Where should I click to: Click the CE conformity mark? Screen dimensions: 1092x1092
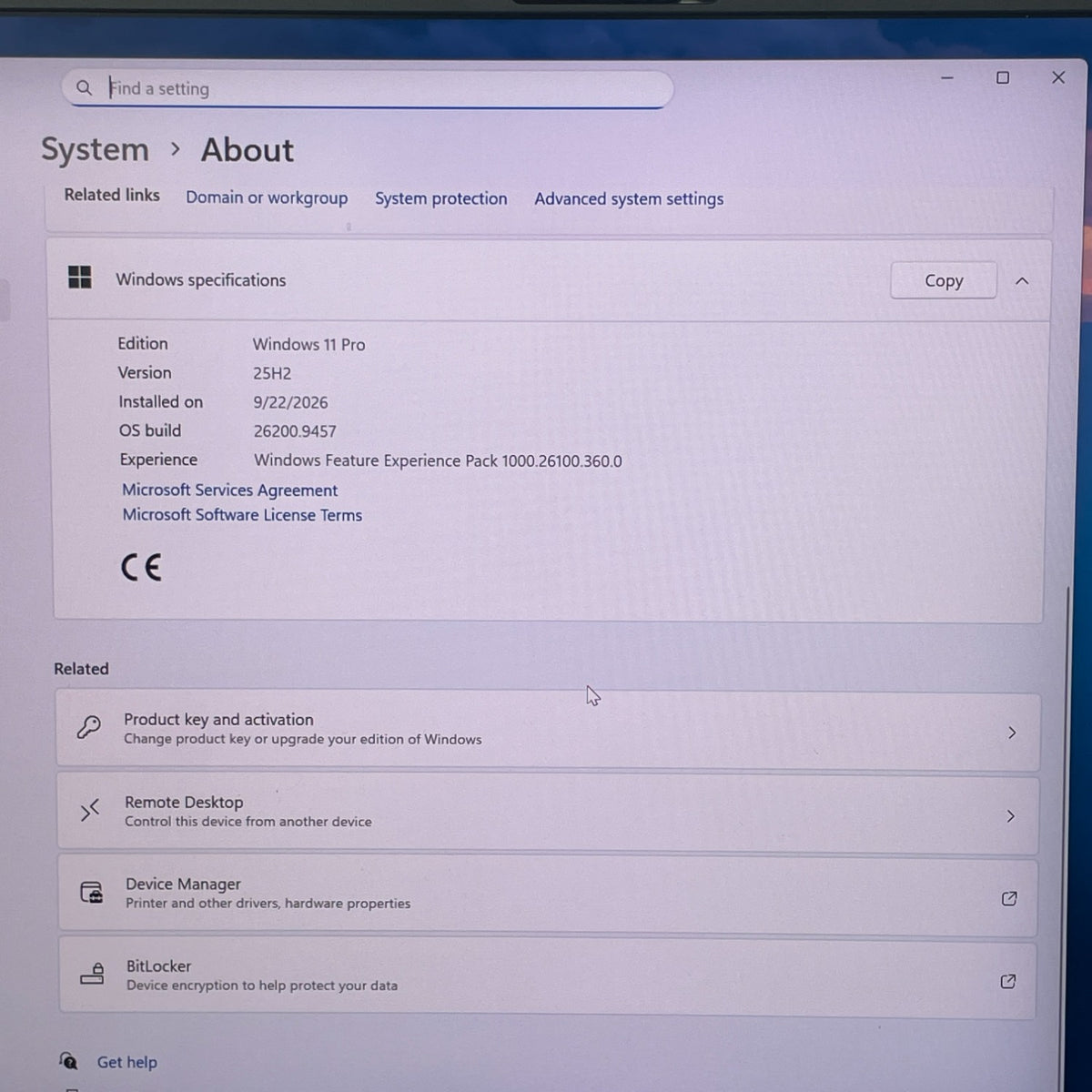click(x=141, y=568)
